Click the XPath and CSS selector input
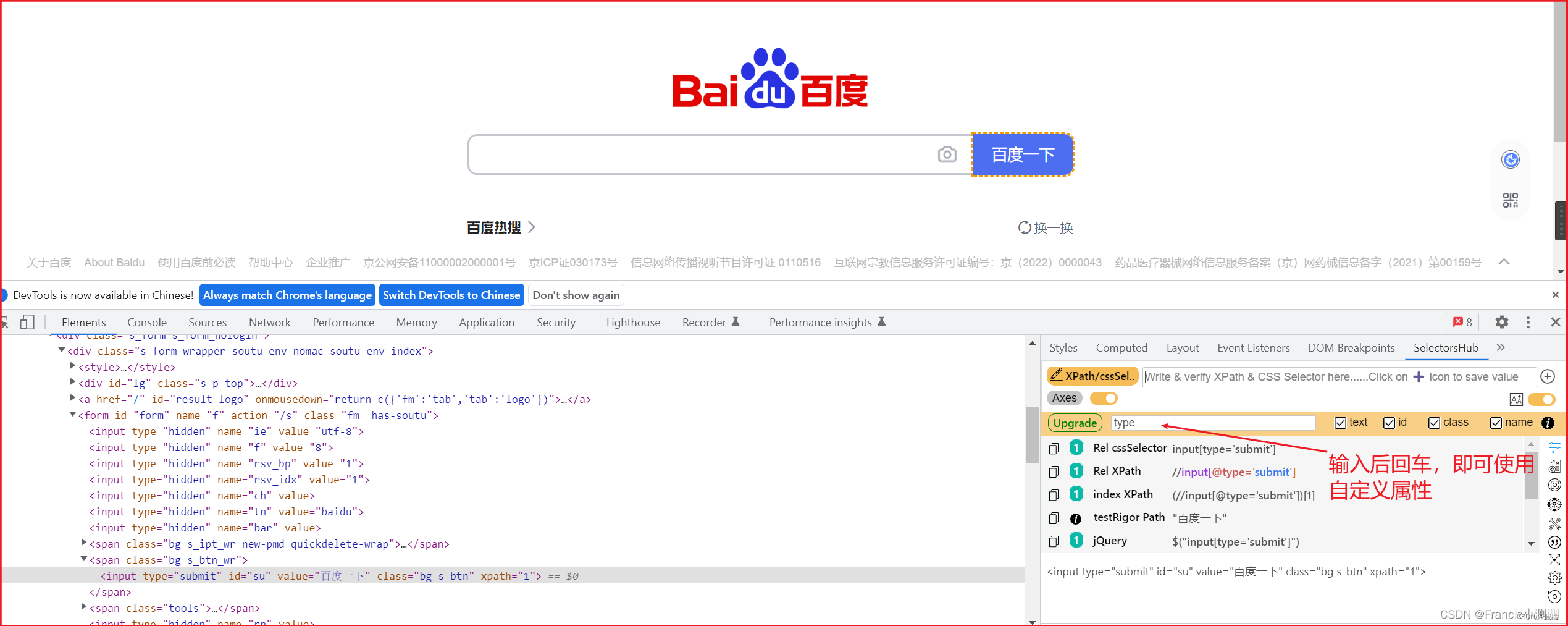This screenshot has height=626, width=1568. pyautogui.click(x=1339, y=377)
